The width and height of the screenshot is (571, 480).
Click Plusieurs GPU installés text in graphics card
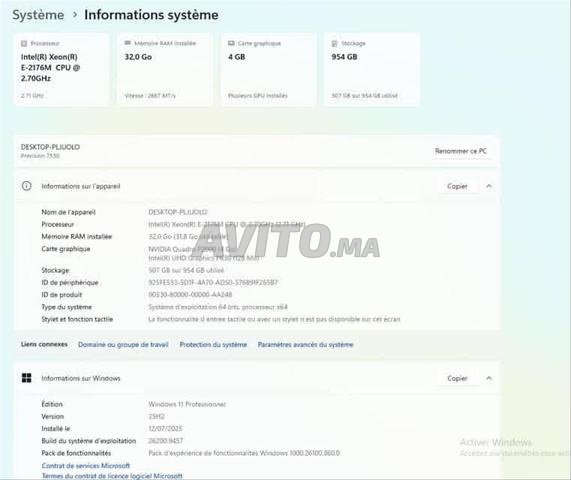pyautogui.click(x=257, y=96)
